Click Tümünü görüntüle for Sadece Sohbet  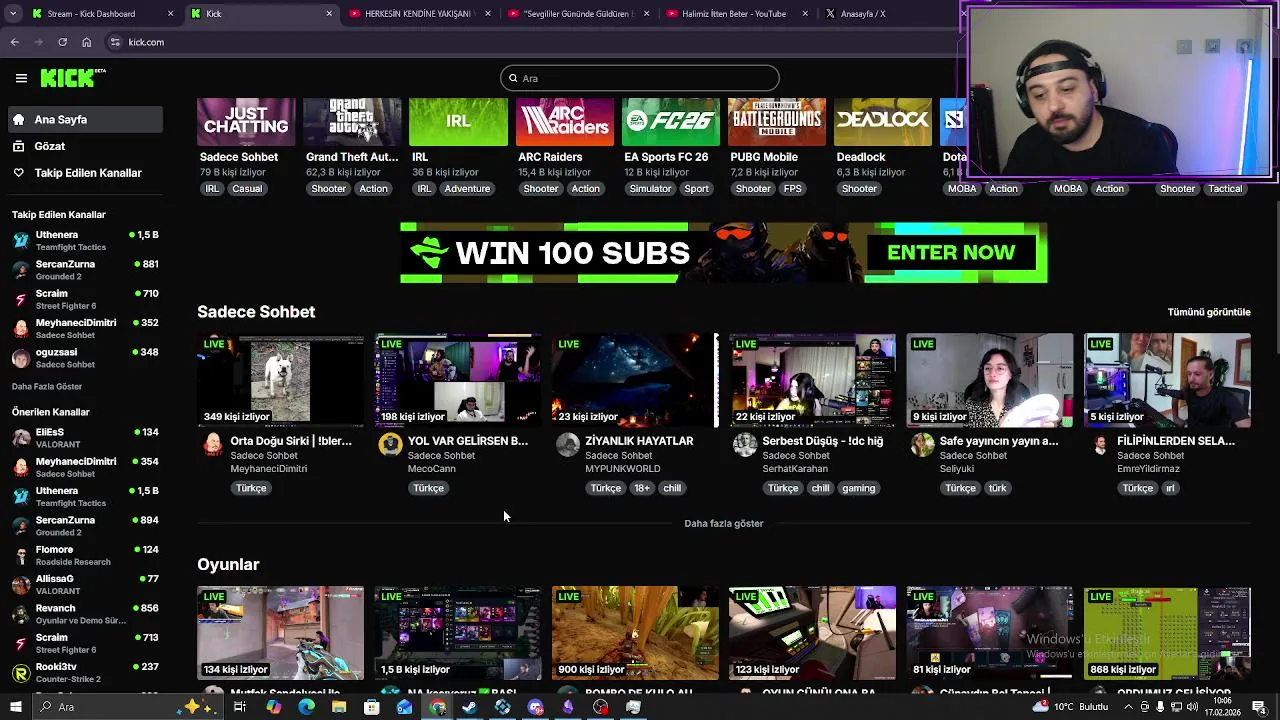pyautogui.click(x=1209, y=312)
